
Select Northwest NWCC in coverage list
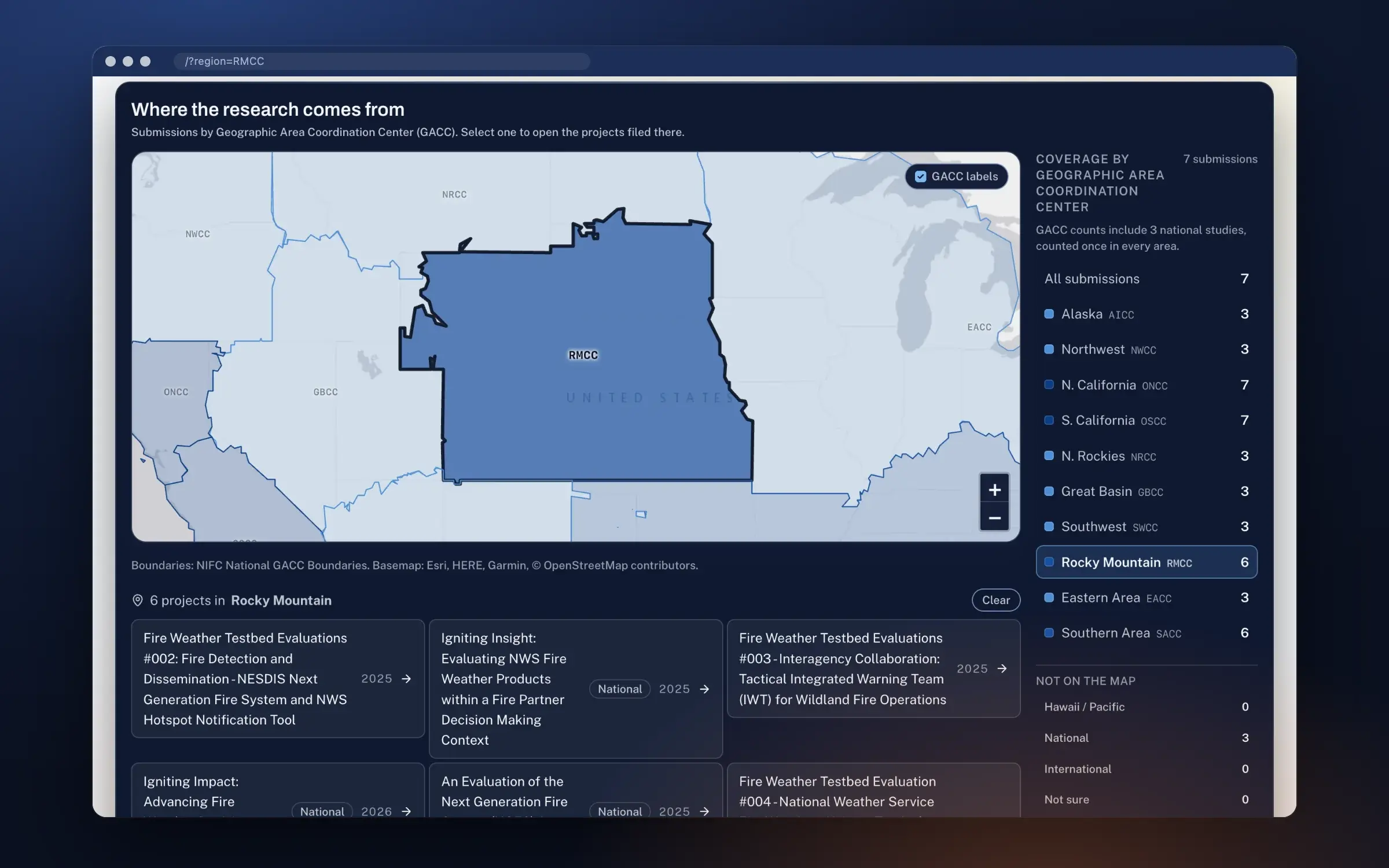coord(1146,350)
